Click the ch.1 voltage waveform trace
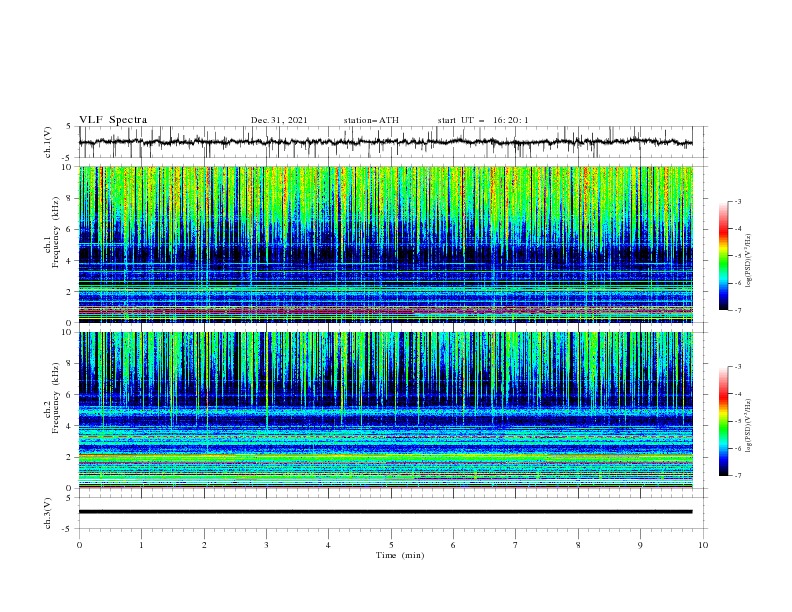The height and width of the screenshot is (612, 792). [x=386, y=142]
